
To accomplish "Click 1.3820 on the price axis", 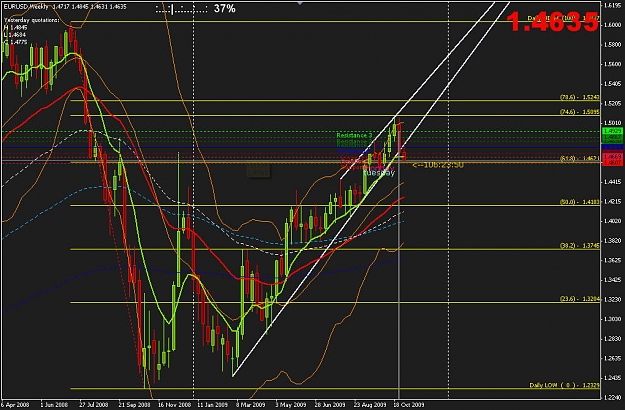I will point(614,241).
